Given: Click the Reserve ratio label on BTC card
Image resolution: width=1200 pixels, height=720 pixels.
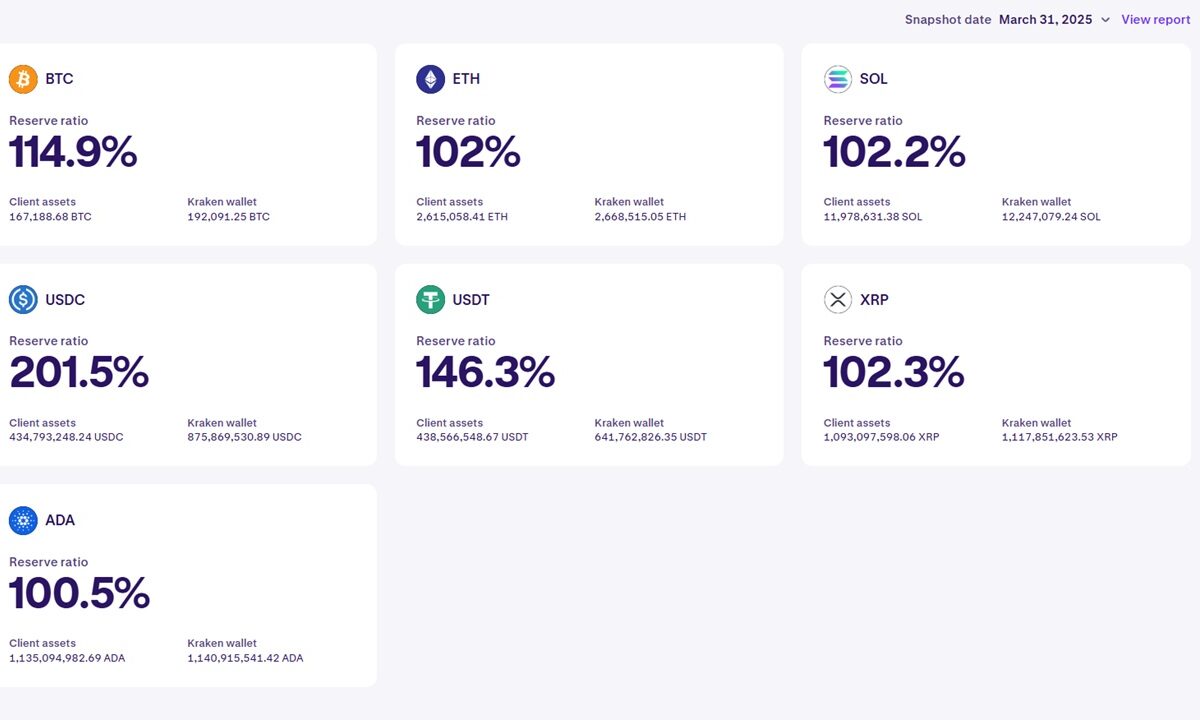Looking at the screenshot, I should [x=48, y=121].
